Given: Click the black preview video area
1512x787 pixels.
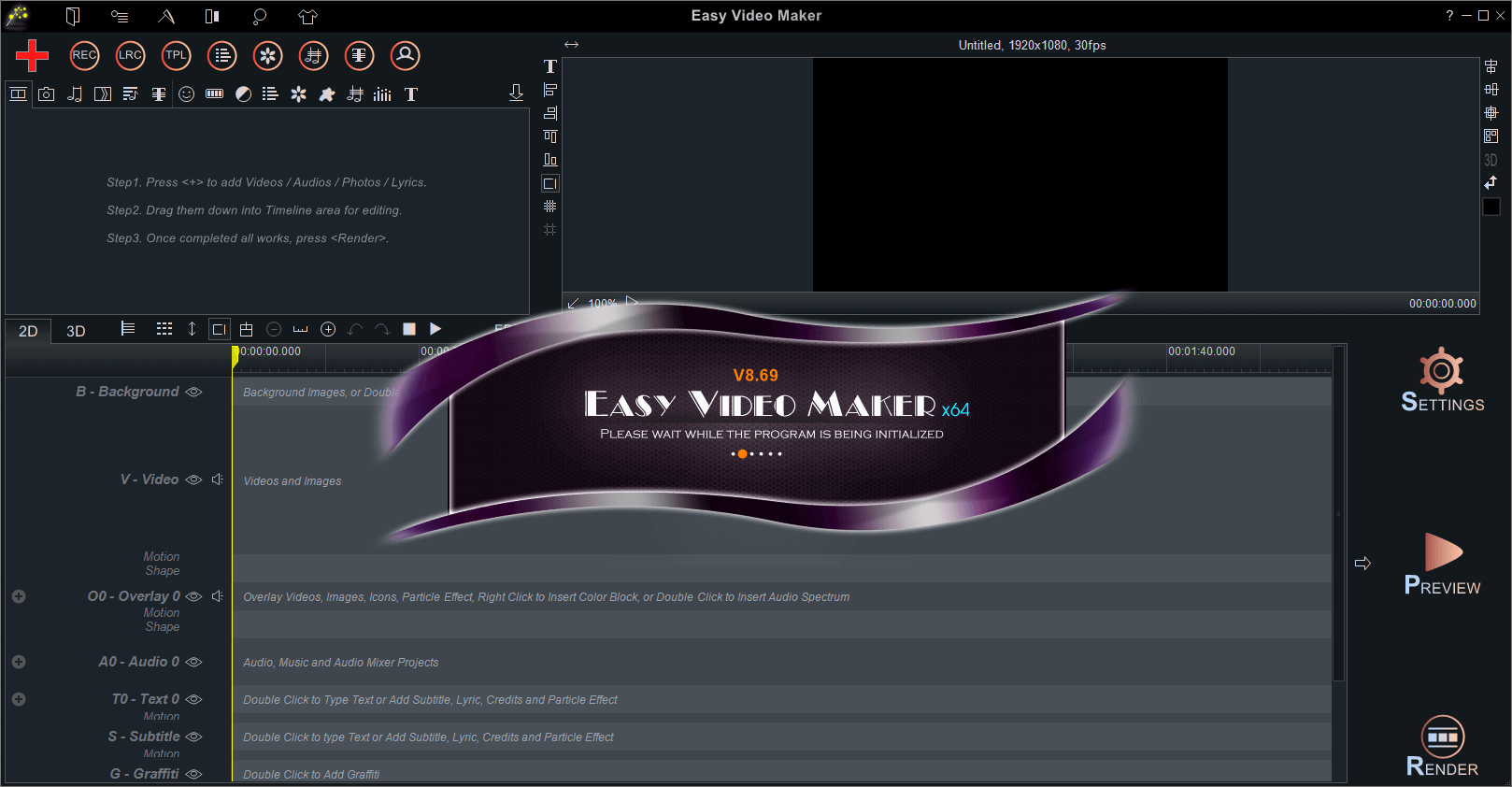Looking at the screenshot, I should pyautogui.click(x=1020, y=175).
